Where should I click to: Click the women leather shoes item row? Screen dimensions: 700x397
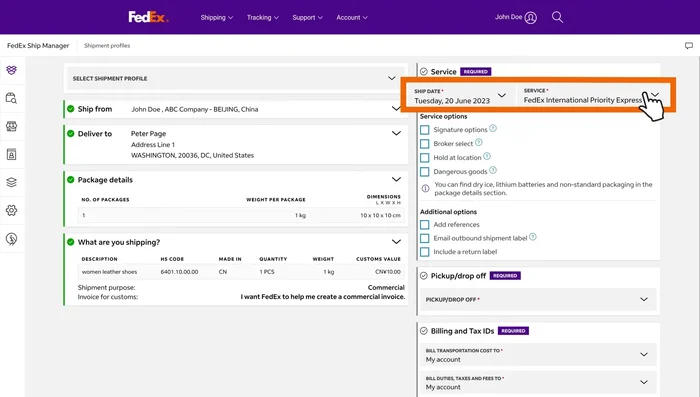click(241, 272)
